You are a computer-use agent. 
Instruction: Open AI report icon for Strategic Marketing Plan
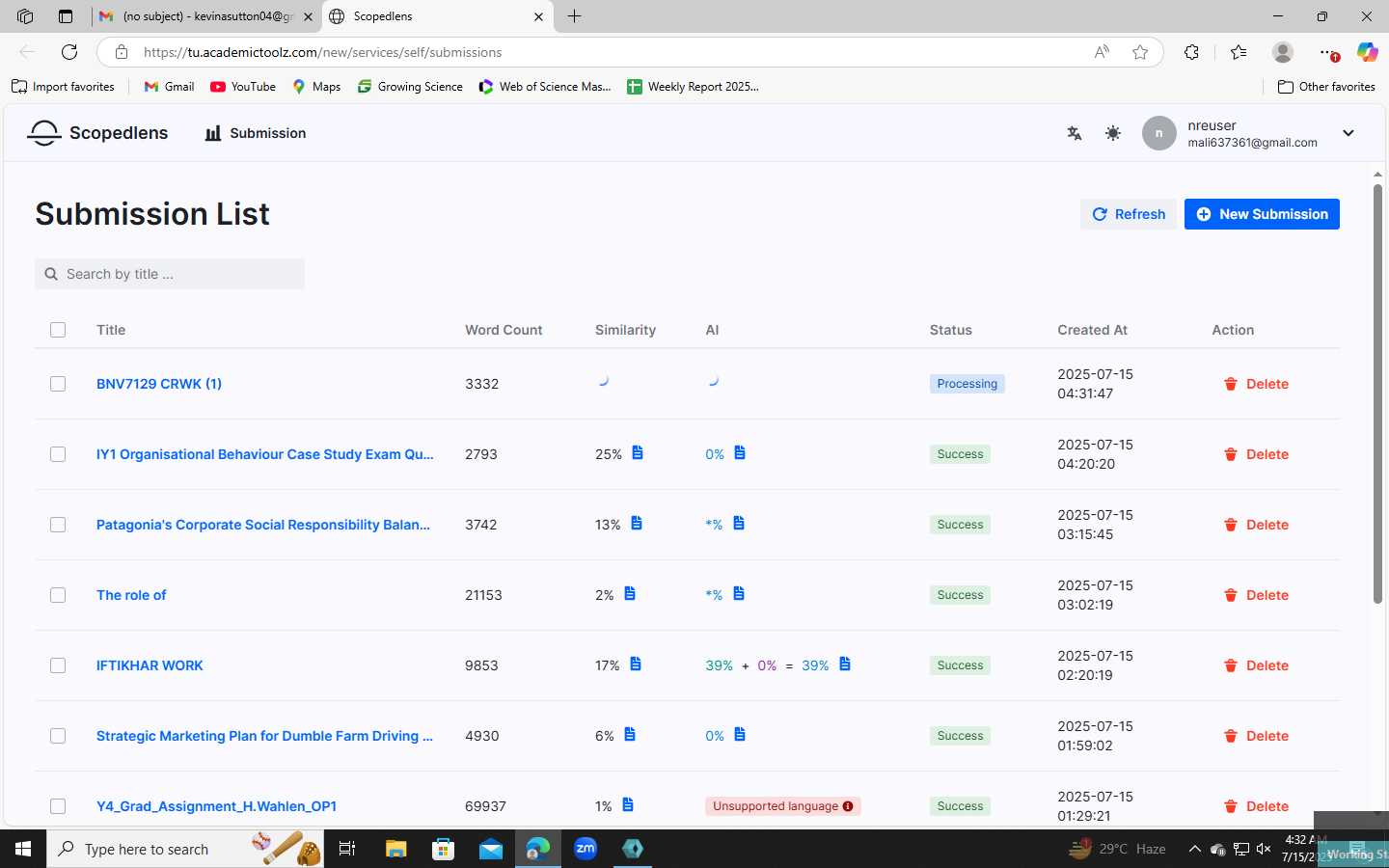tap(740, 734)
